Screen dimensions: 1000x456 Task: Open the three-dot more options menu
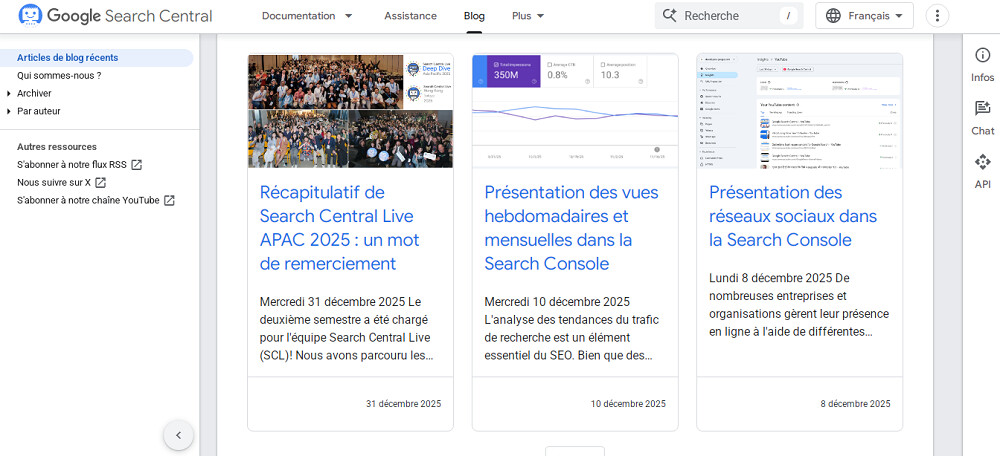click(x=937, y=16)
